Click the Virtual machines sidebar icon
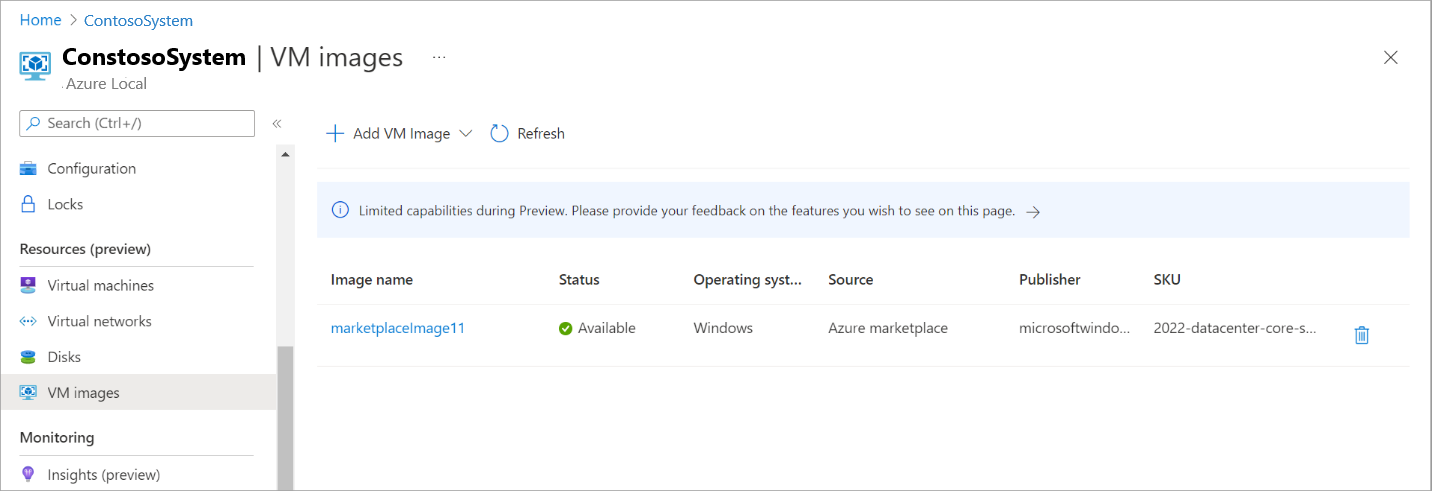 tap(28, 286)
